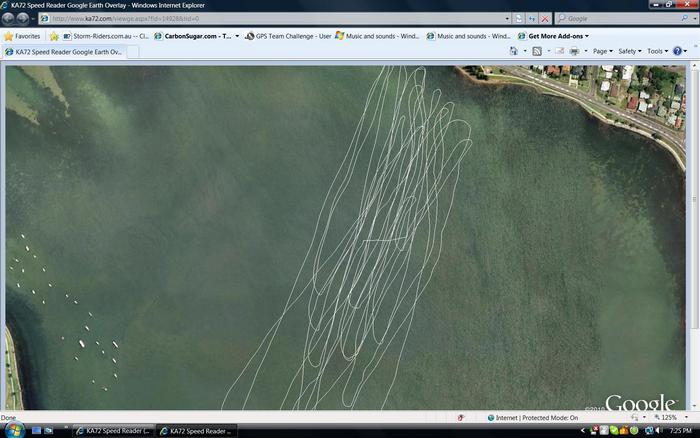Click the Windows Start orb
The height and width of the screenshot is (438, 700).
[10, 430]
